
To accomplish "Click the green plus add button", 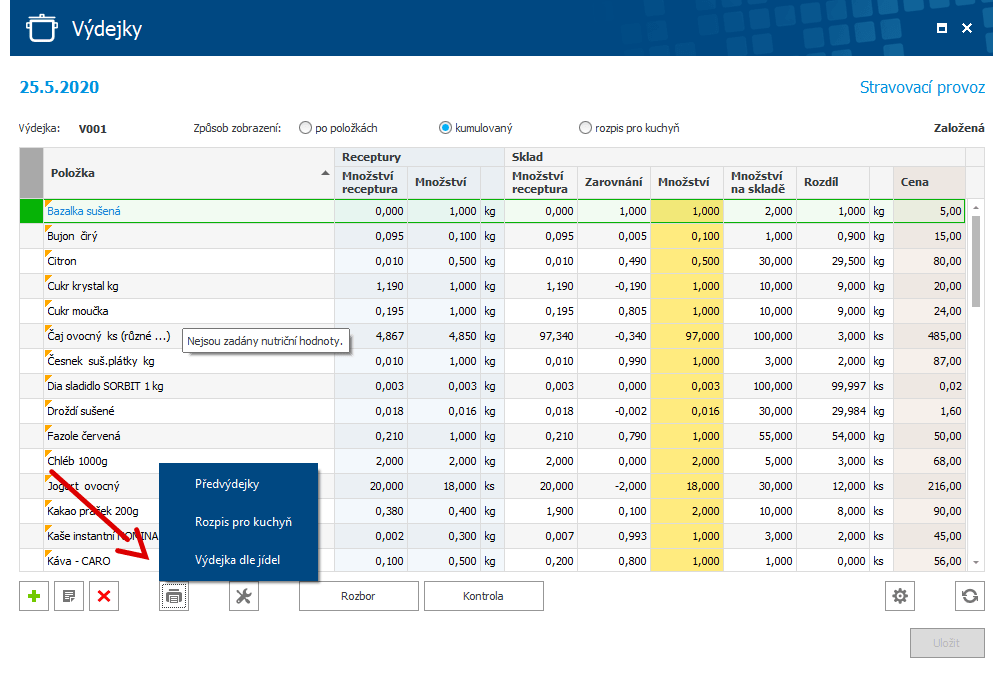I will click(x=34, y=596).
